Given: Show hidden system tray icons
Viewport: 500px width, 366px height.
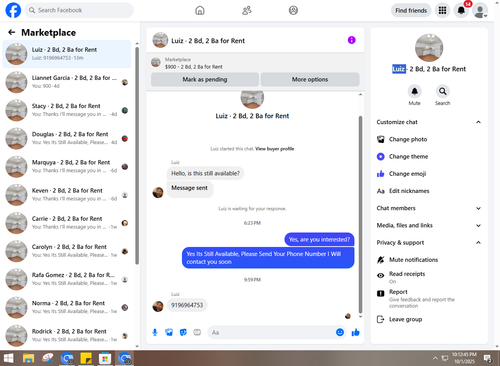Looking at the screenshot, I should coord(435,358).
